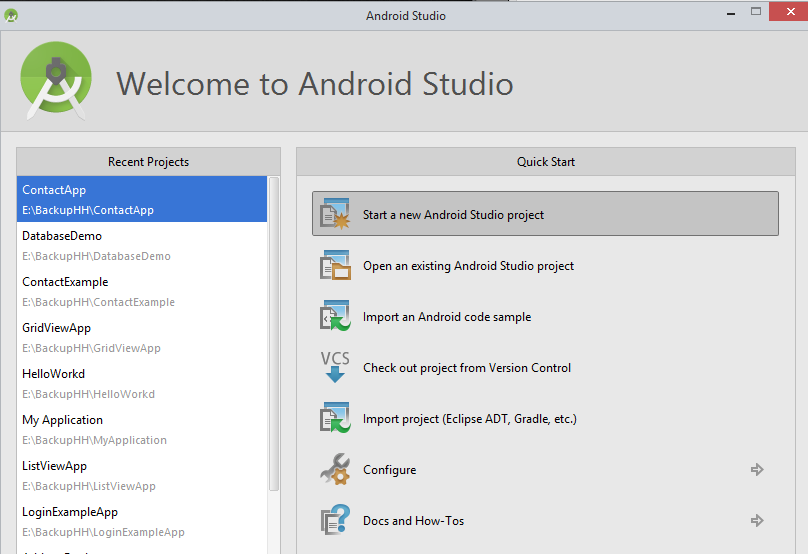Click the path E:\BackupHH\DatabaseDemo

coord(96,256)
